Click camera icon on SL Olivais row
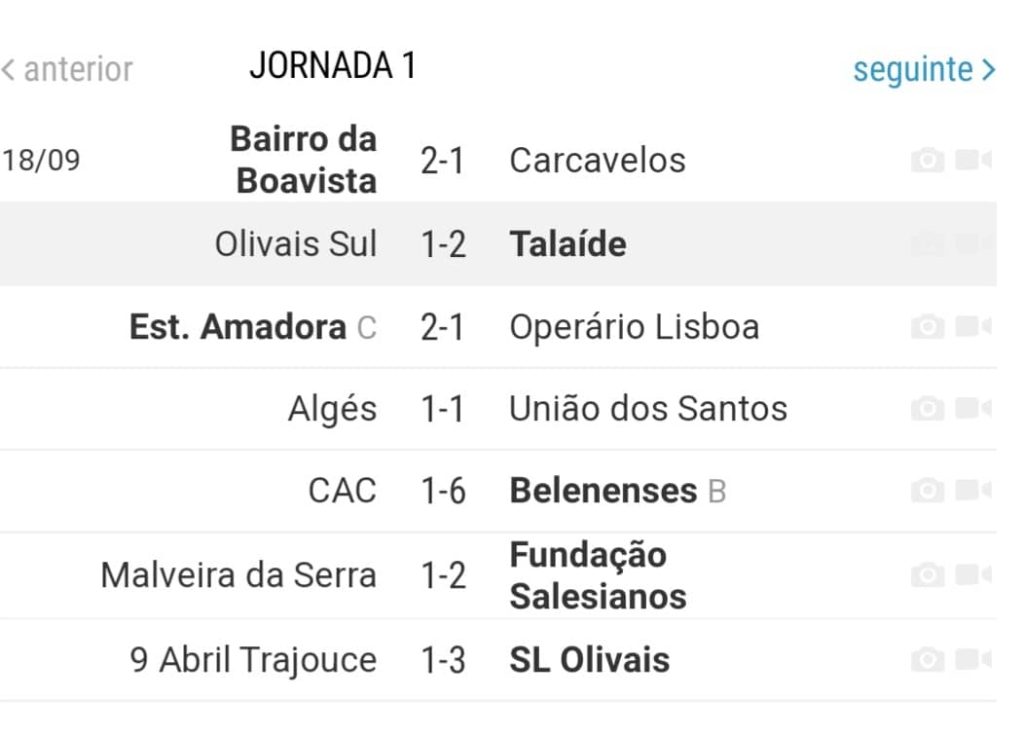This screenshot has height=736, width=1024. [927, 659]
